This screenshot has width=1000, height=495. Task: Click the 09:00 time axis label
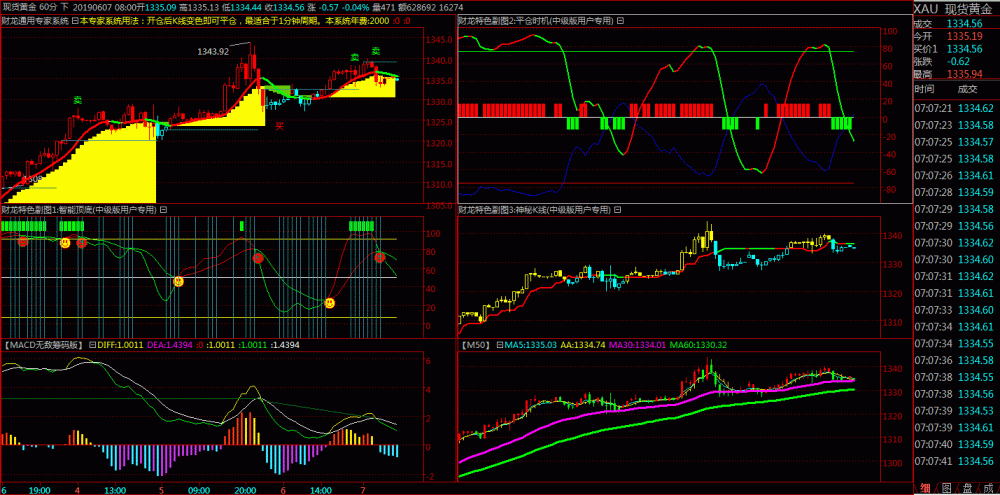[199, 490]
